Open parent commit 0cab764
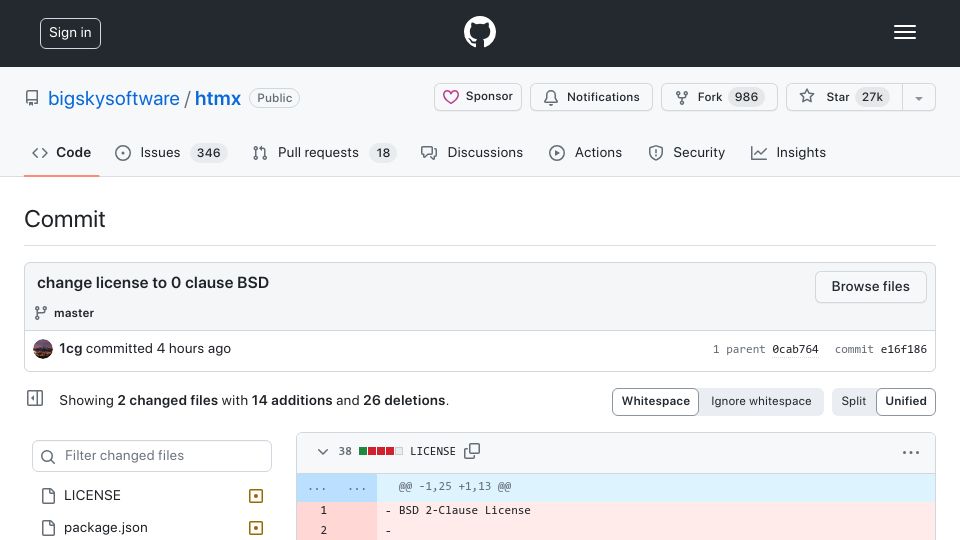This screenshot has width=960, height=540. click(x=795, y=349)
